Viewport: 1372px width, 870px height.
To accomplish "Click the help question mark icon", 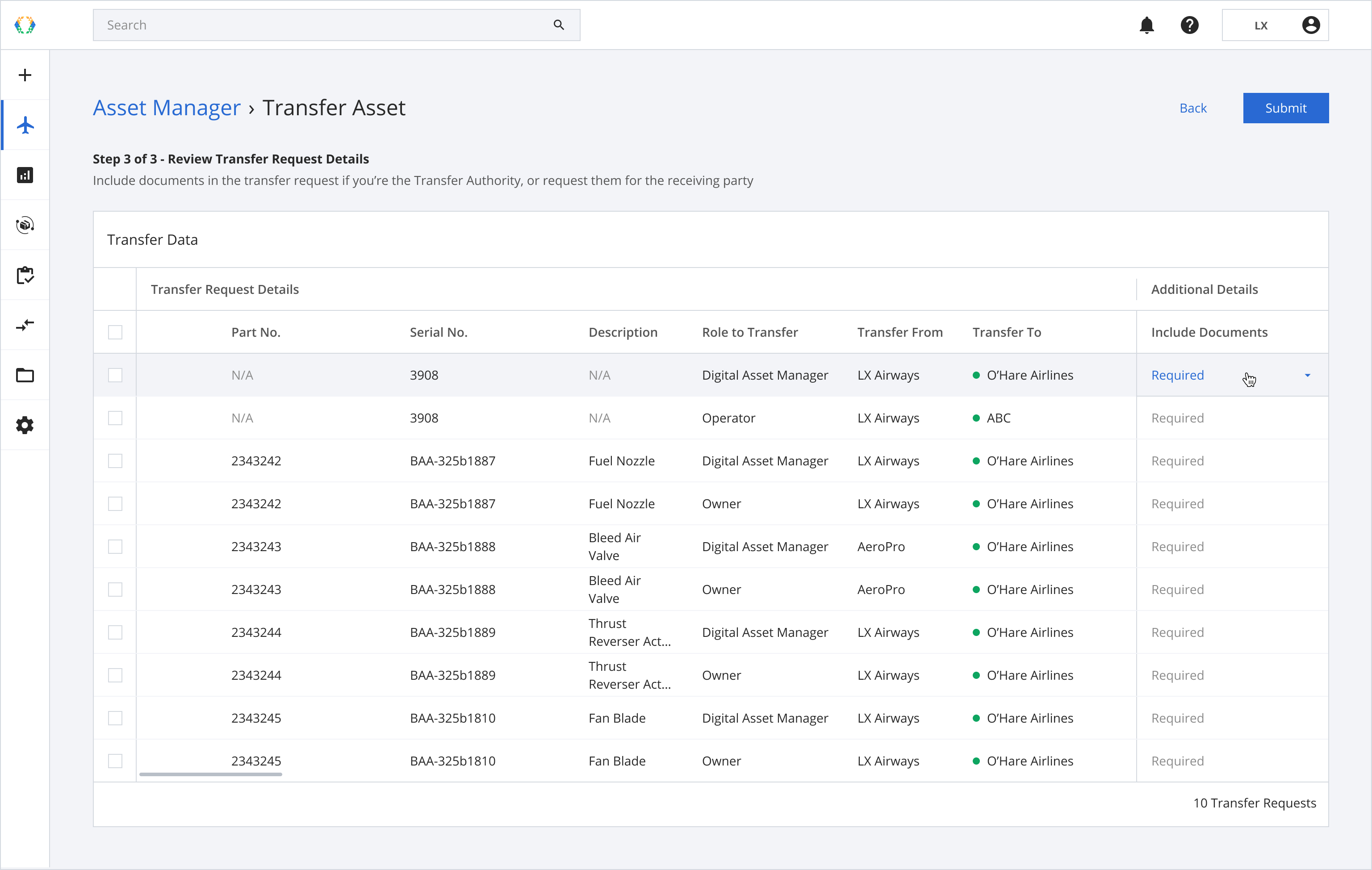I will (1189, 25).
